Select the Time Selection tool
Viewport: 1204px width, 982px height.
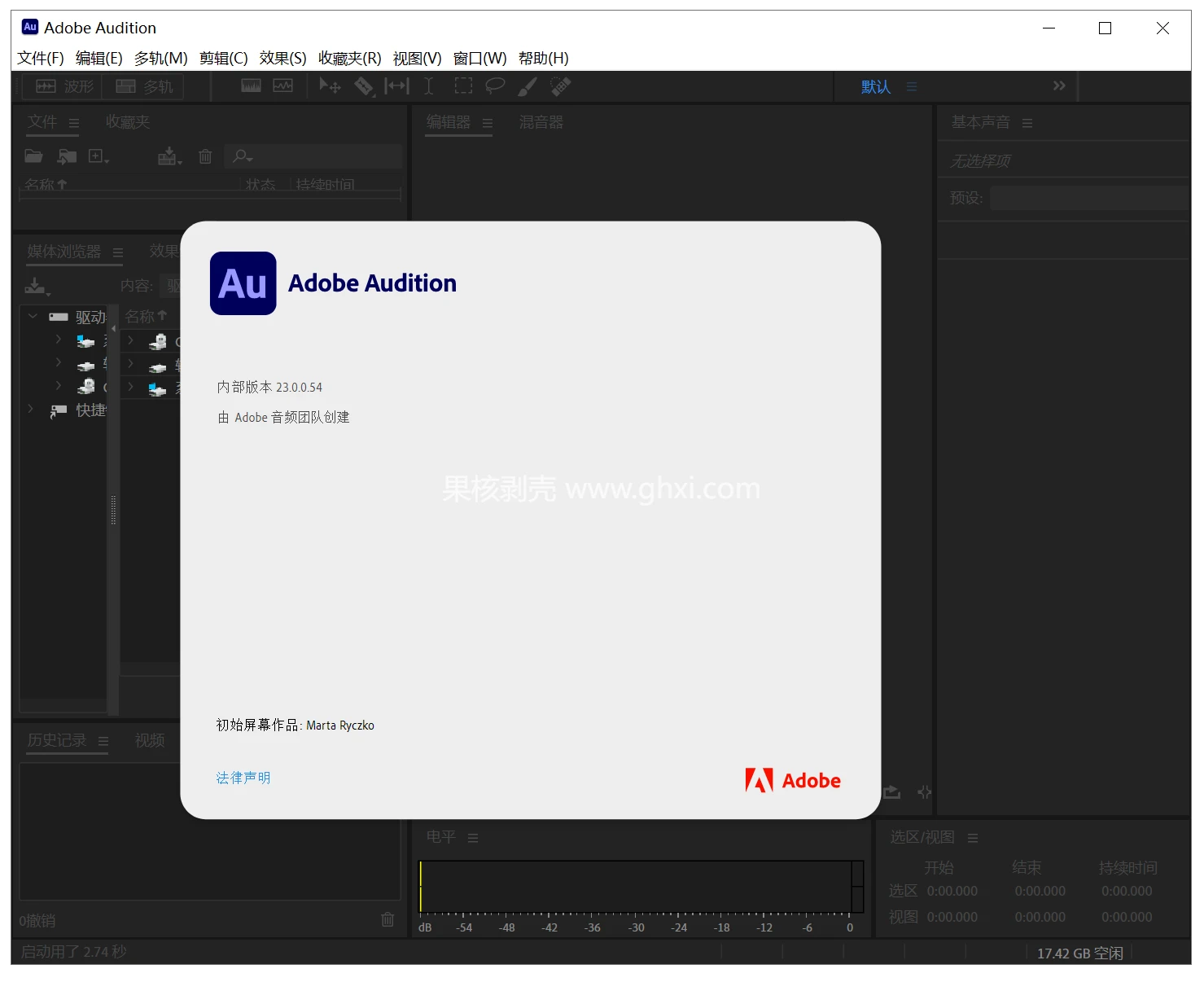click(x=429, y=85)
